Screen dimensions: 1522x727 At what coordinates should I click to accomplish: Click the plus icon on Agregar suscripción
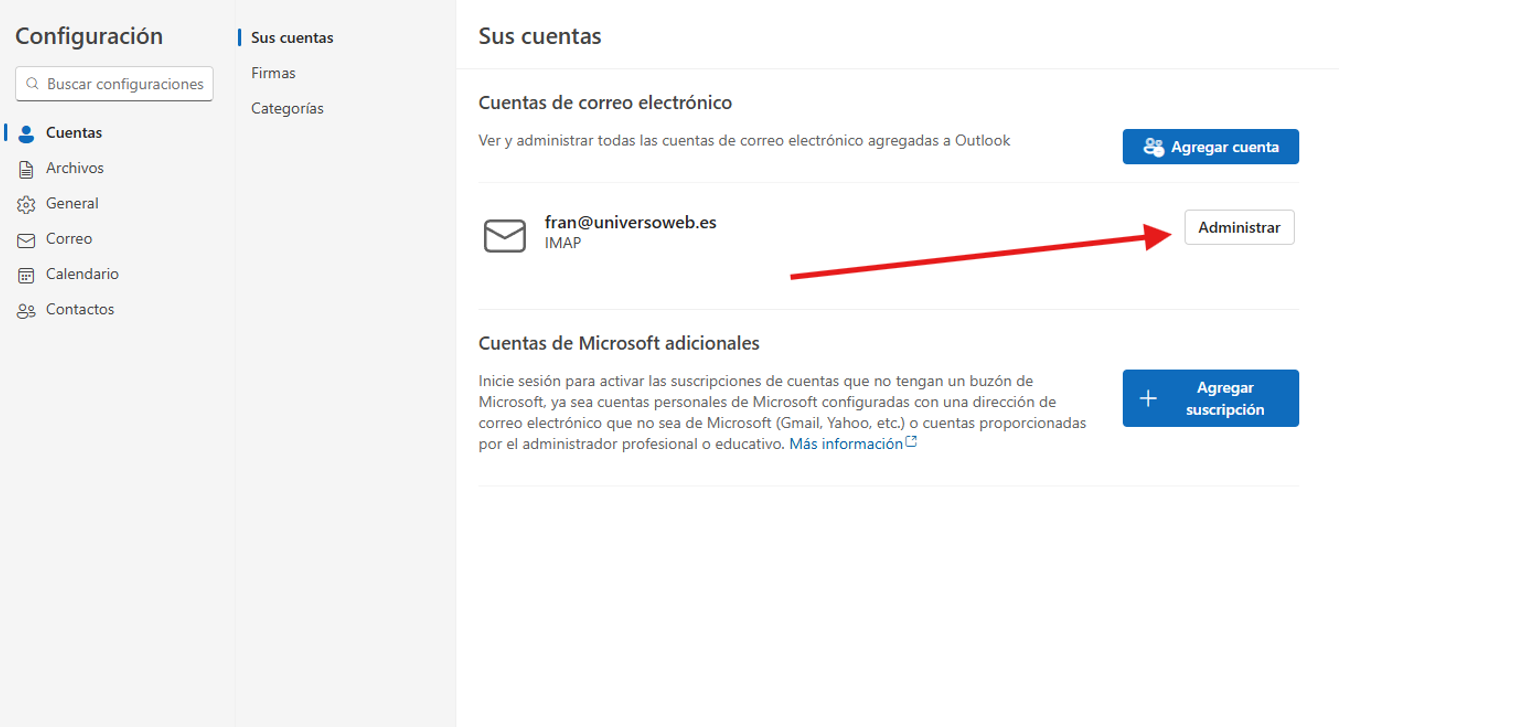point(1149,398)
